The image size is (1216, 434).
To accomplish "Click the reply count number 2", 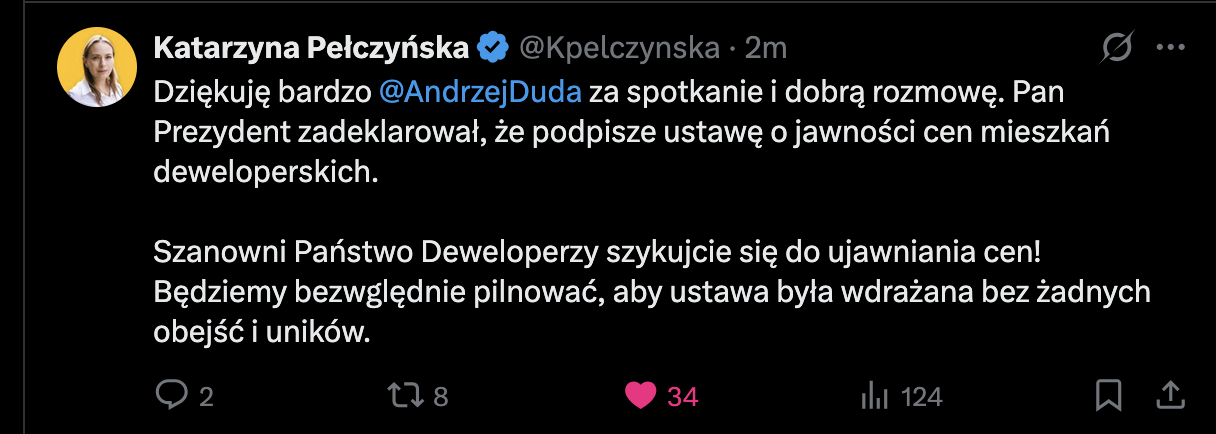I will pyautogui.click(x=206, y=397).
